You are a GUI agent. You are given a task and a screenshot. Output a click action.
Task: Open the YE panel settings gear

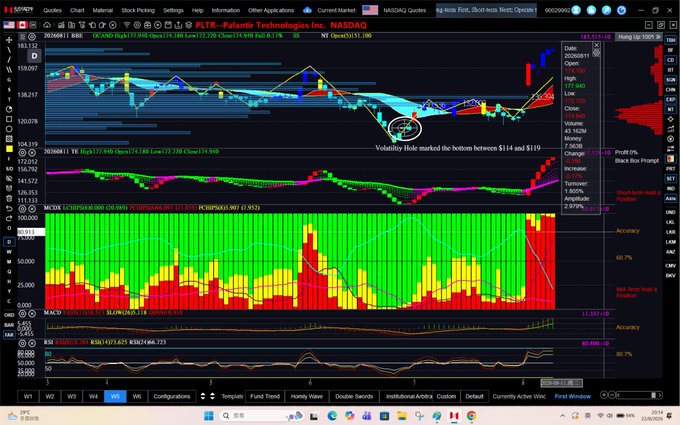pos(23,153)
